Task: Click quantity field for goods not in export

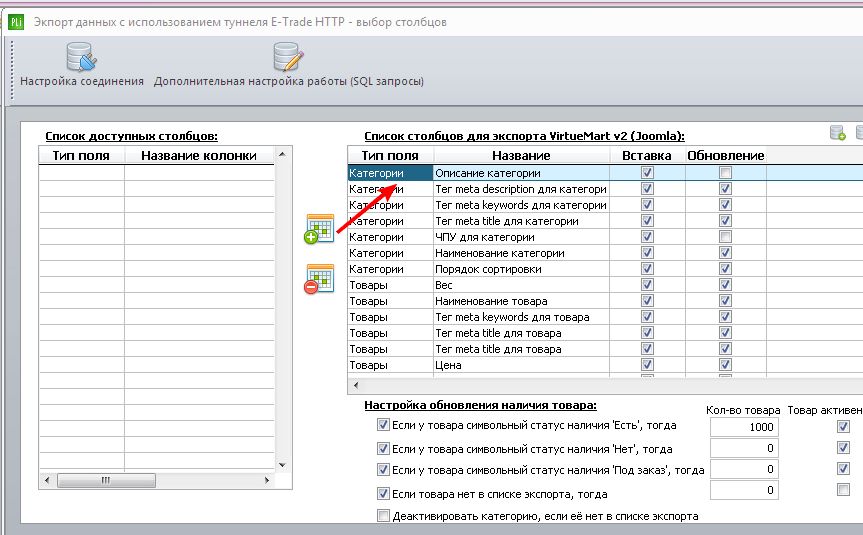Action: coord(744,490)
